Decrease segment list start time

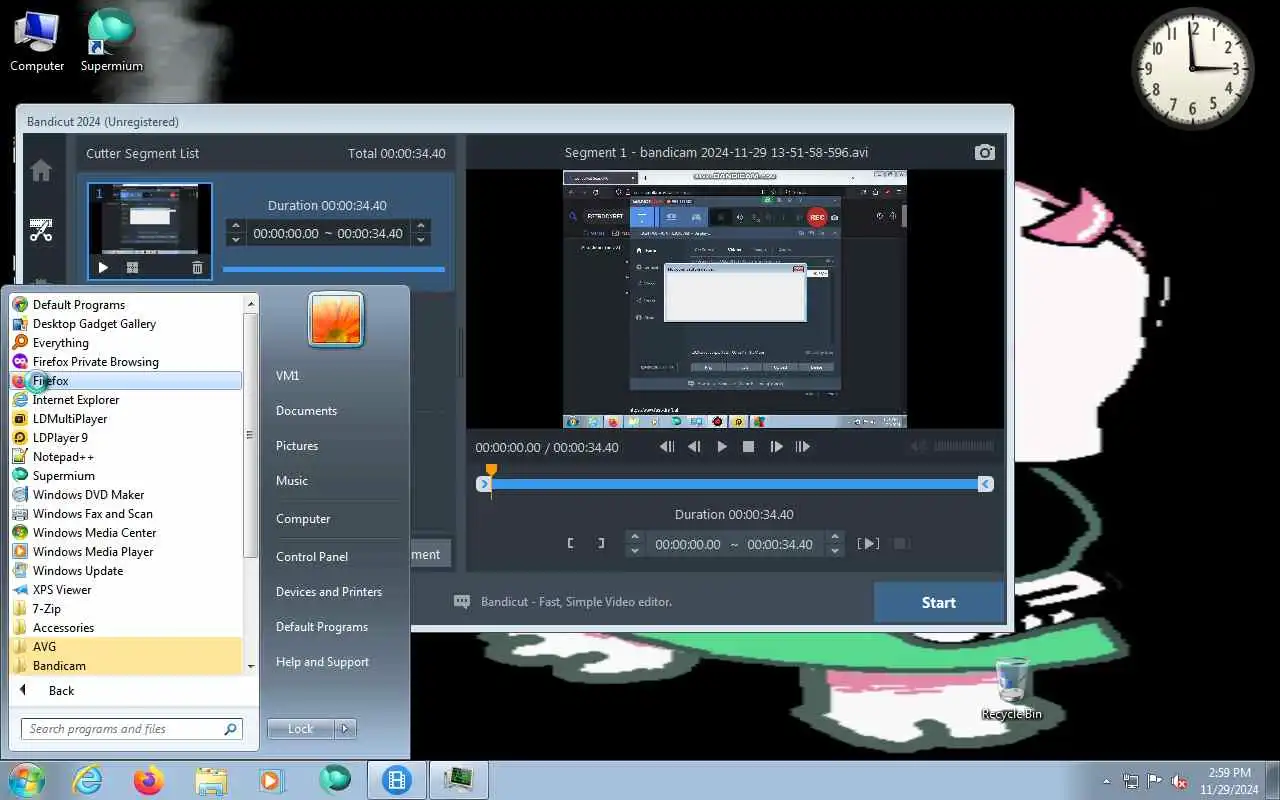point(236,240)
